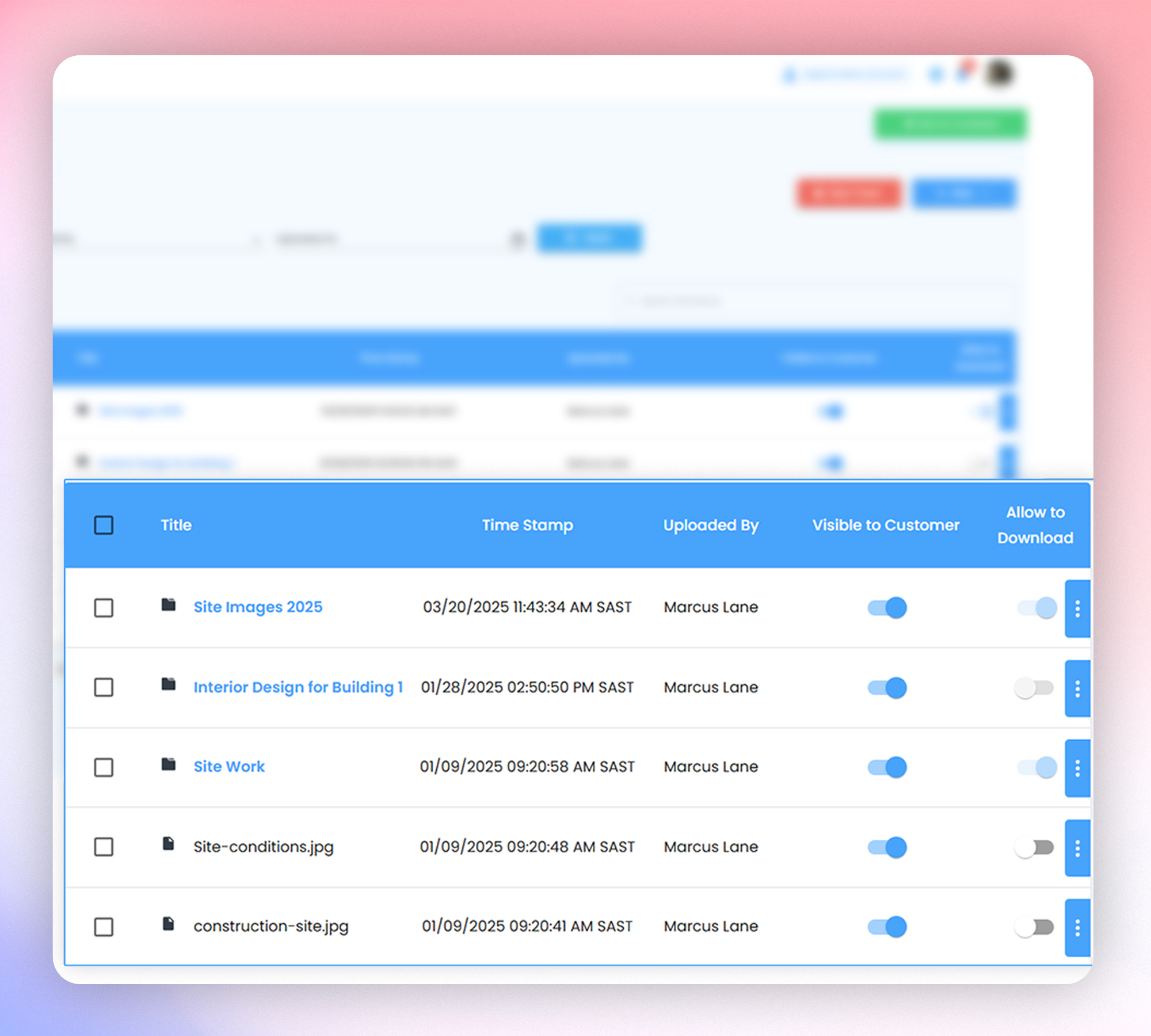Select the construction-site.jpg row checkbox

tap(104, 927)
